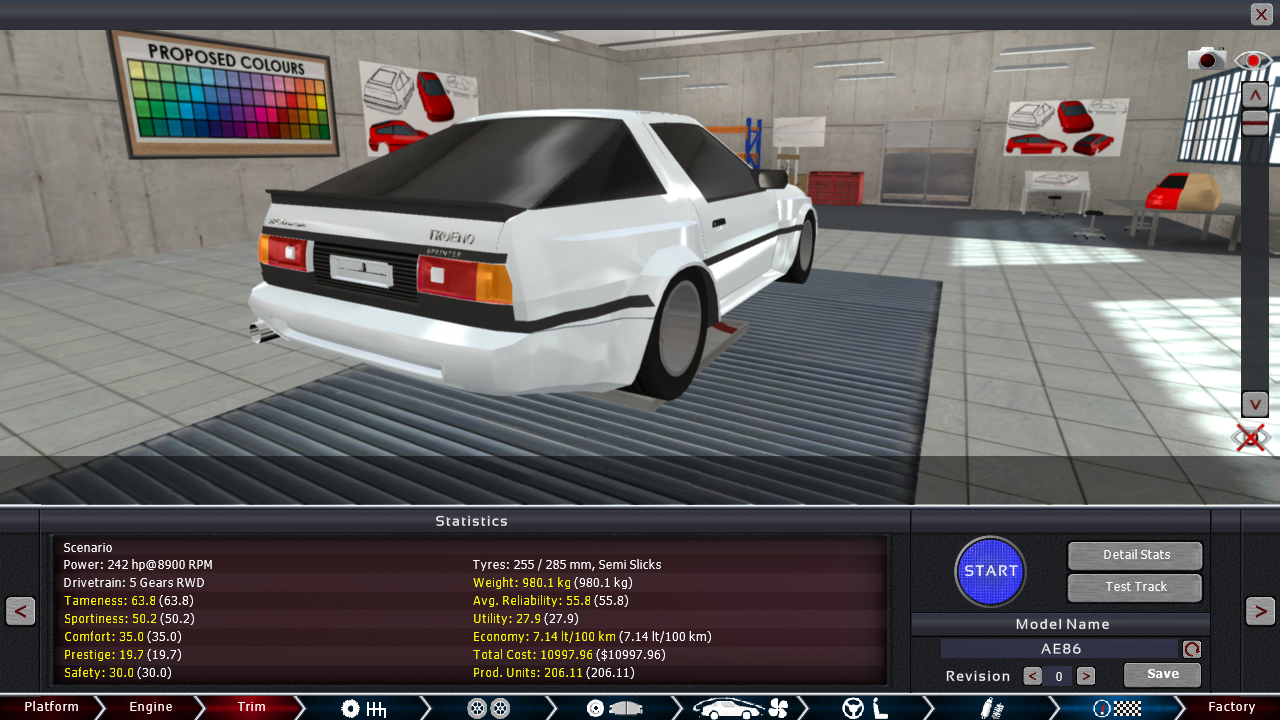Go to previous page with left arrow

pyautogui.click(x=20, y=611)
